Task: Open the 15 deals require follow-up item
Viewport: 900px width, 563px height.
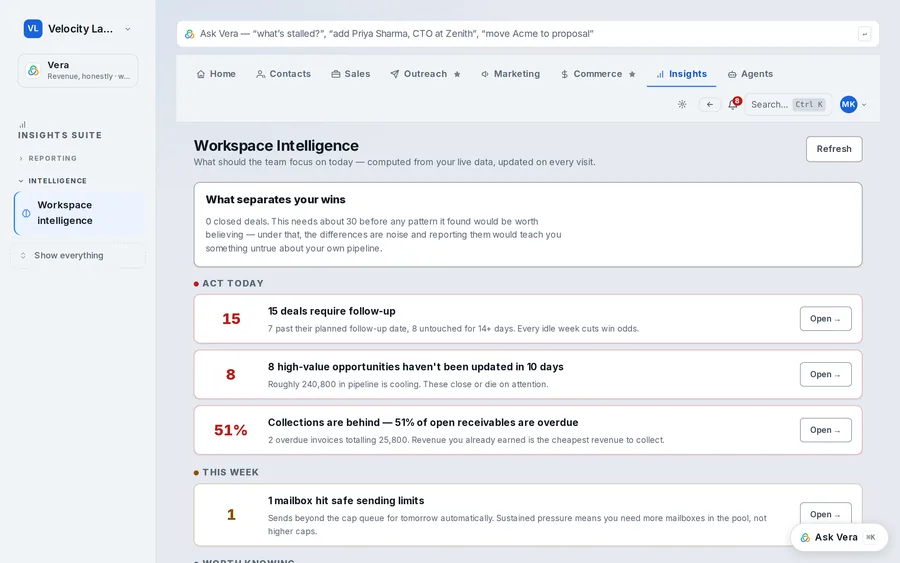Action: (825, 319)
